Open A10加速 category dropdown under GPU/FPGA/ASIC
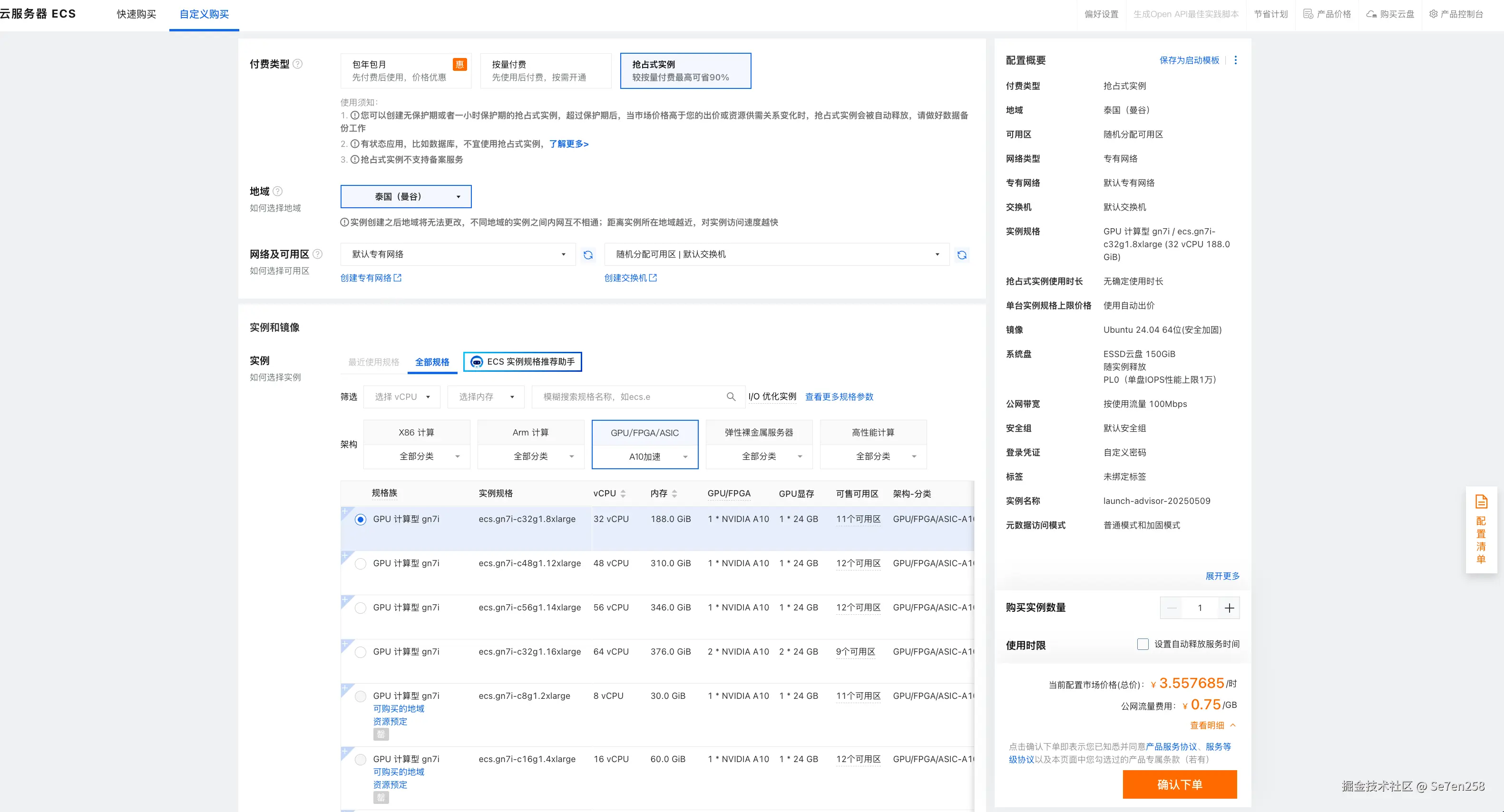 point(645,456)
